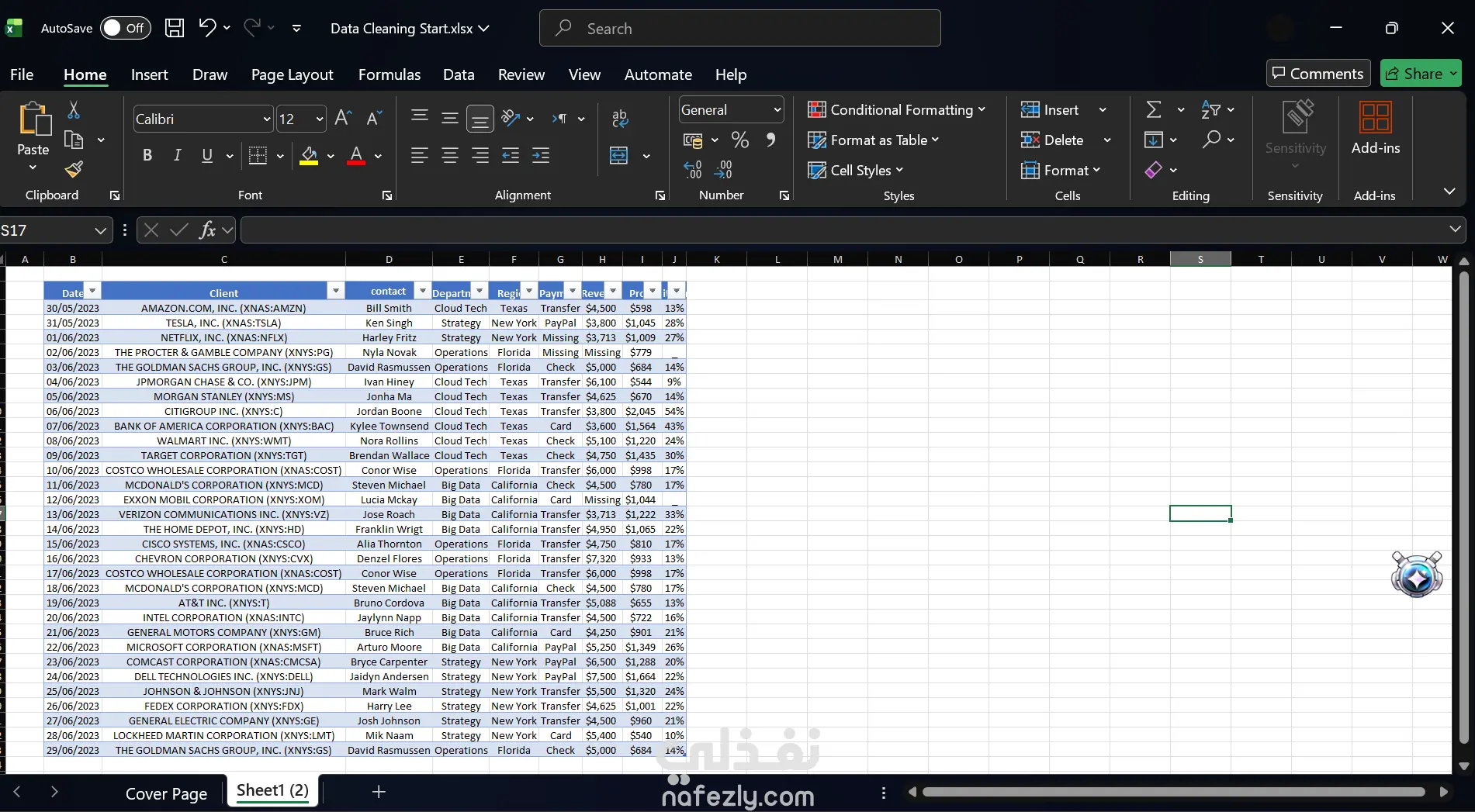
Task: Apply Percent Style format
Action: coord(740,140)
